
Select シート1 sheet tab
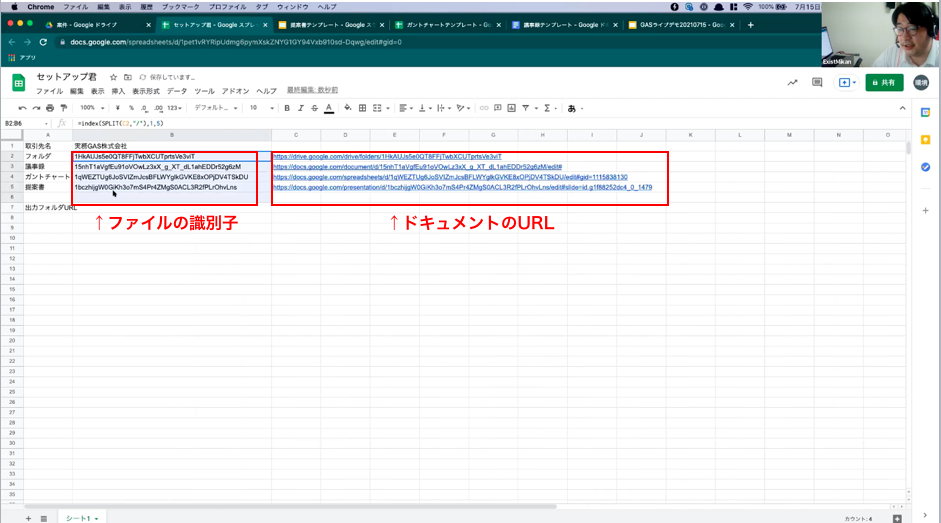pyautogui.click(x=81, y=518)
